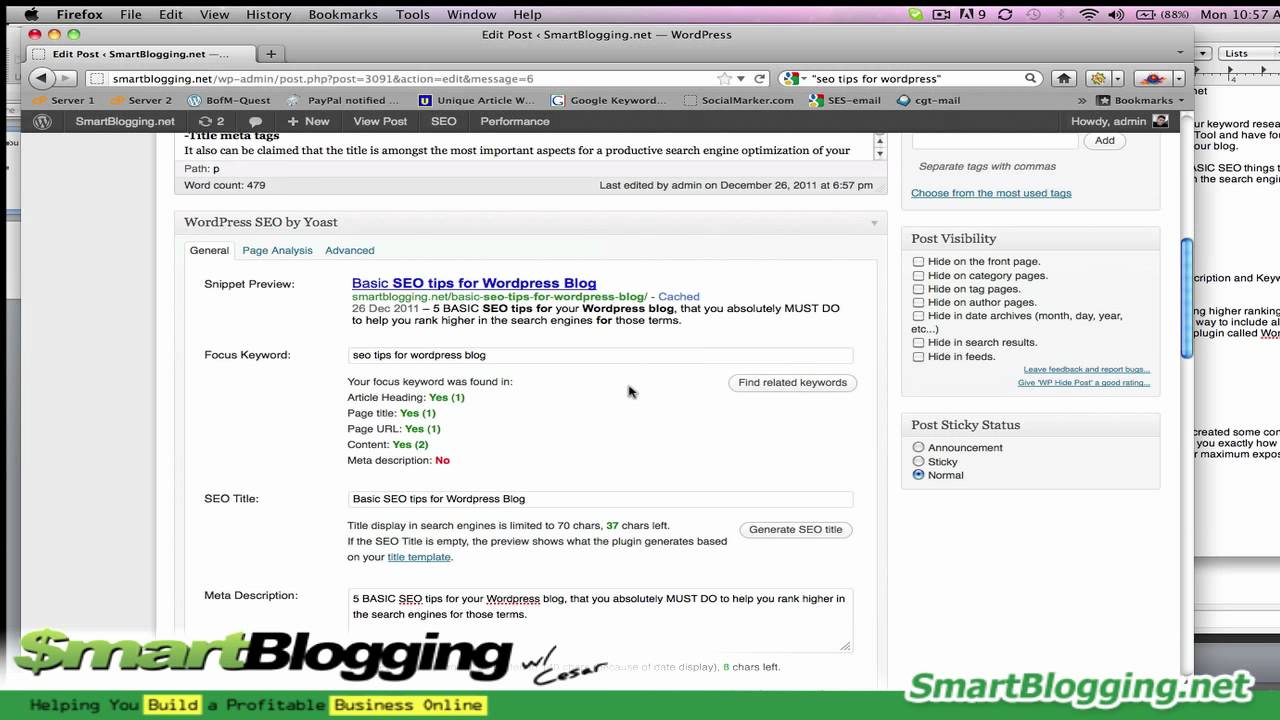Click the browser forward arrow button
Viewport: 1280px width, 720px height.
[x=65, y=78]
